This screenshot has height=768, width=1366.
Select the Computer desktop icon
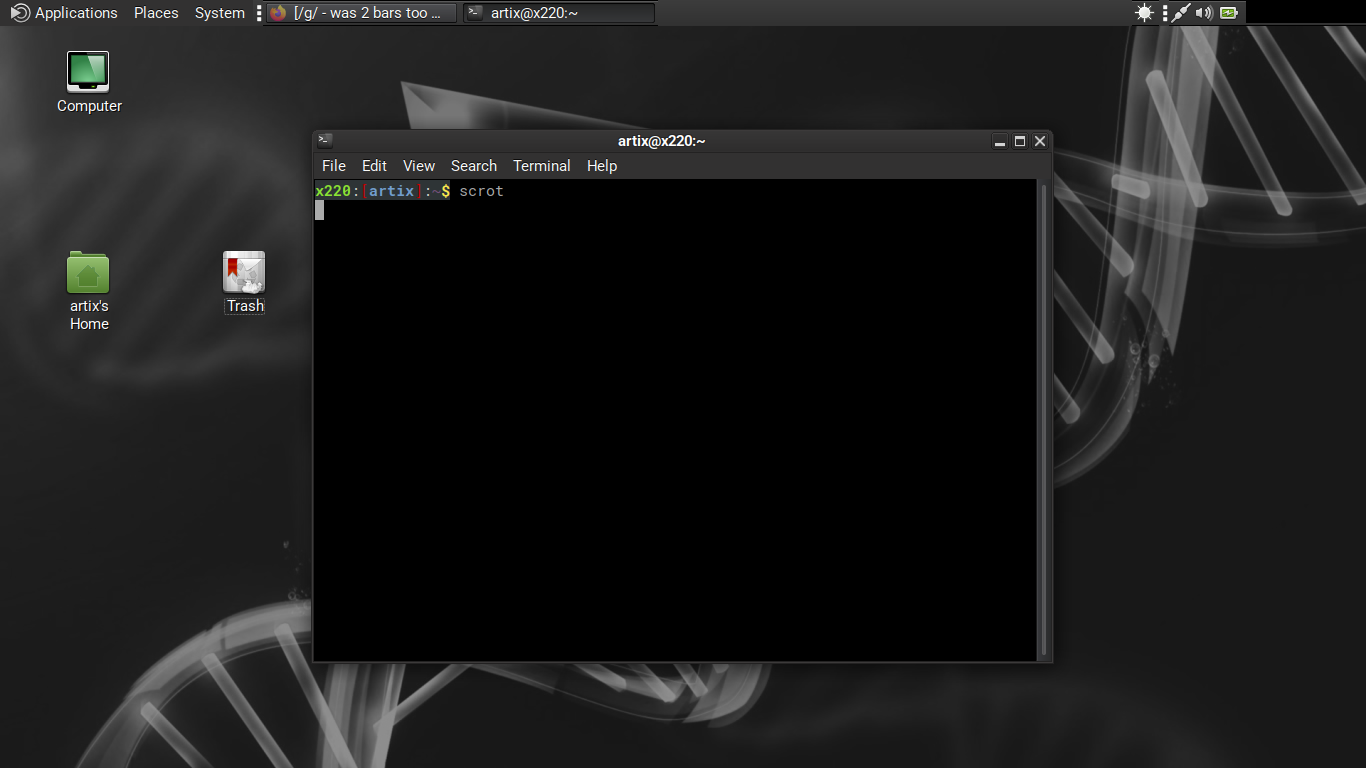coord(89,82)
